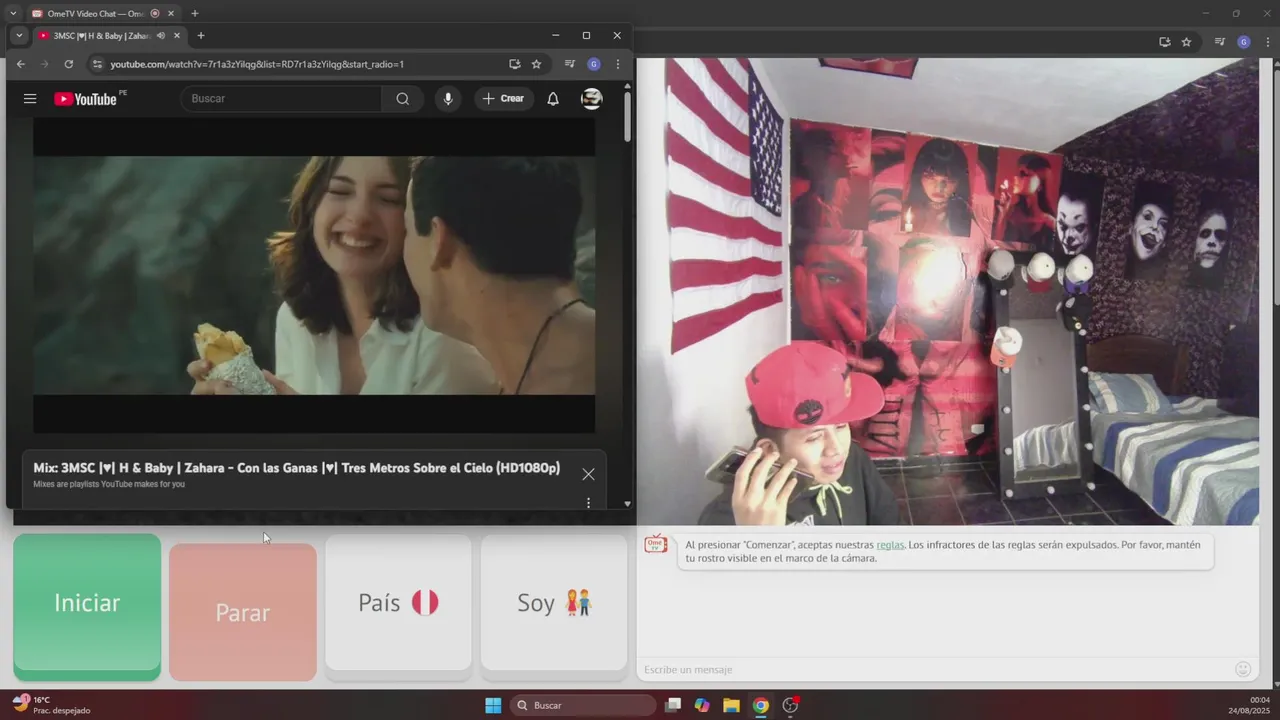Open the Mix playlist three-dot options
The width and height of the screenshot is (1280, 720).
[x=588, y=503]
